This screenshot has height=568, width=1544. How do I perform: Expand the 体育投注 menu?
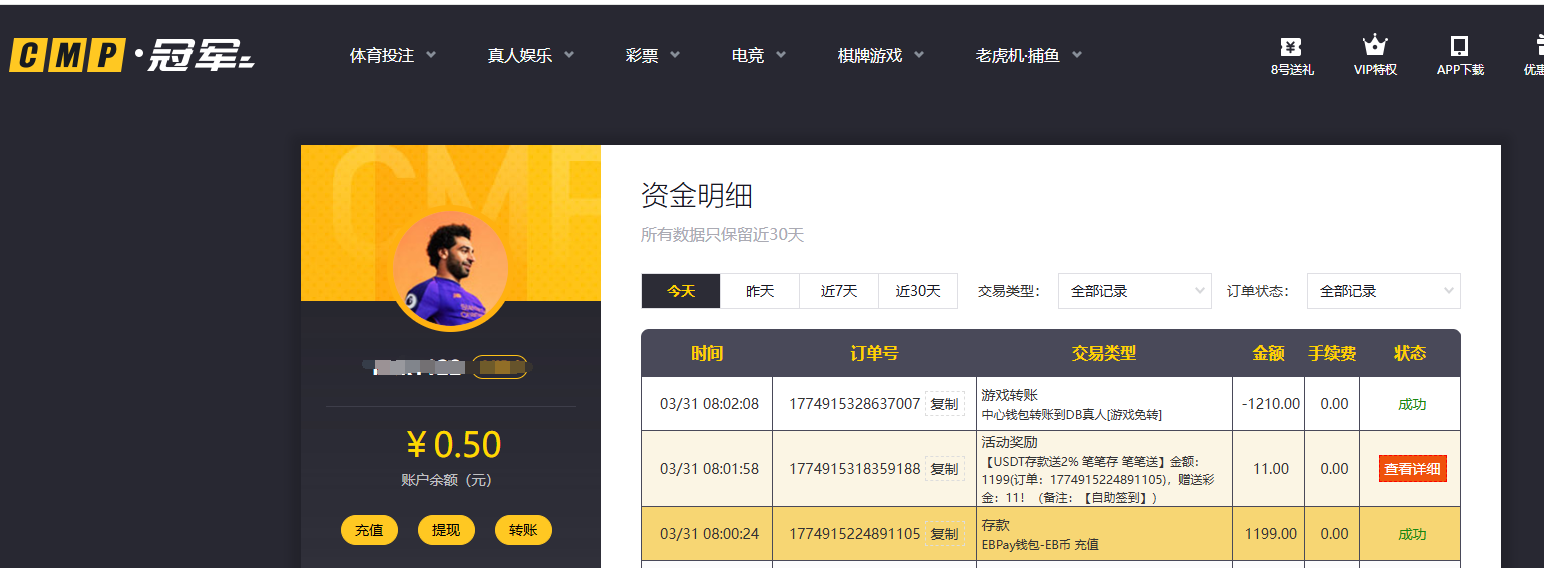(x=392, y=56)
